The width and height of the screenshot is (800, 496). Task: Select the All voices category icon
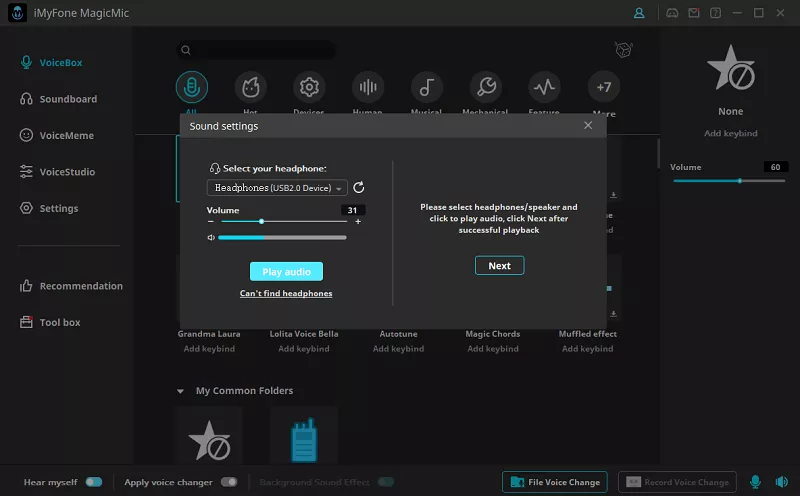click(x=192, y=87)
